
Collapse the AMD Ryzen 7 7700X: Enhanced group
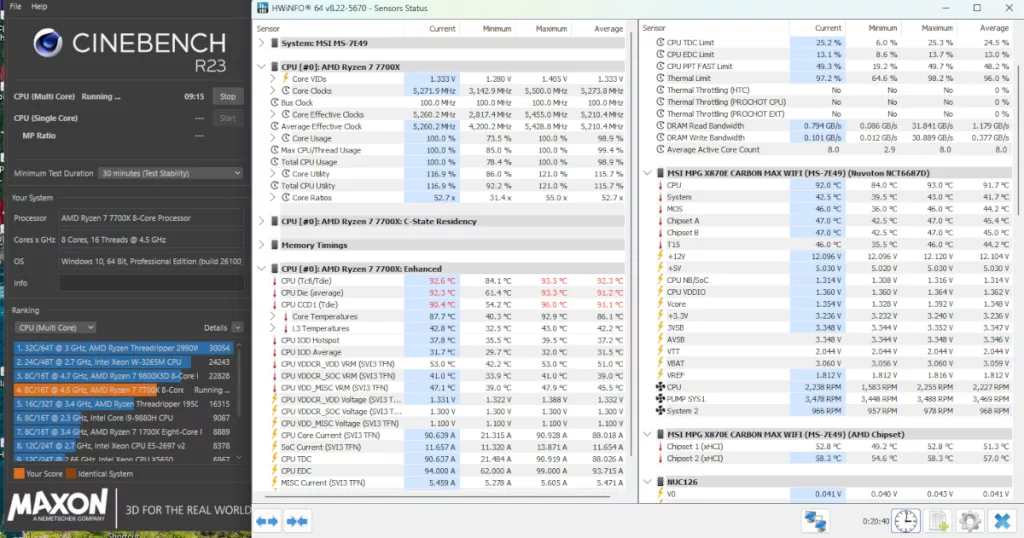tap(261, 268)
